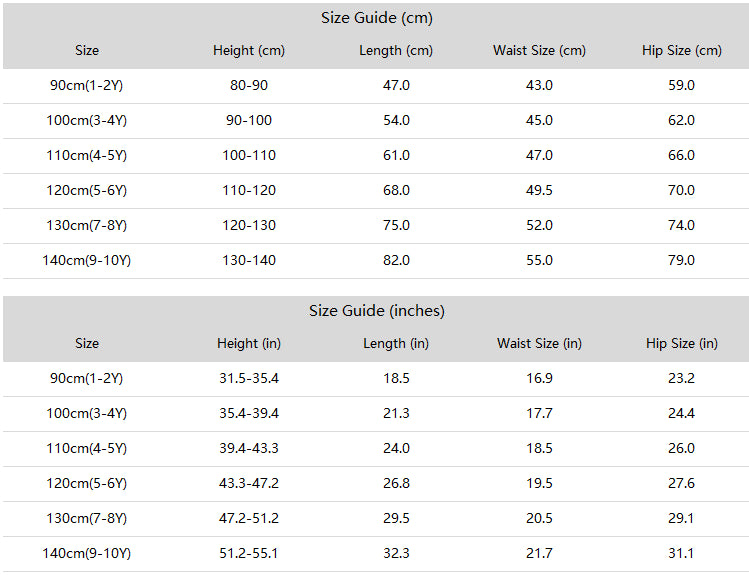The height and width of the screenshot is (576, 749).
Task: Click the length value '26.8' in inches
Action: point(396,484)
